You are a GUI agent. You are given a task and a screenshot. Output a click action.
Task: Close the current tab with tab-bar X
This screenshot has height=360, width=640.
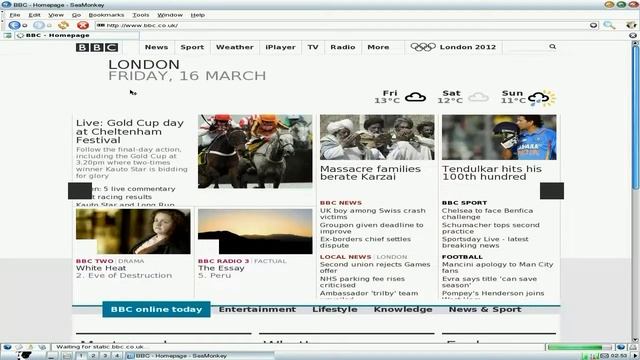(633, 36)
